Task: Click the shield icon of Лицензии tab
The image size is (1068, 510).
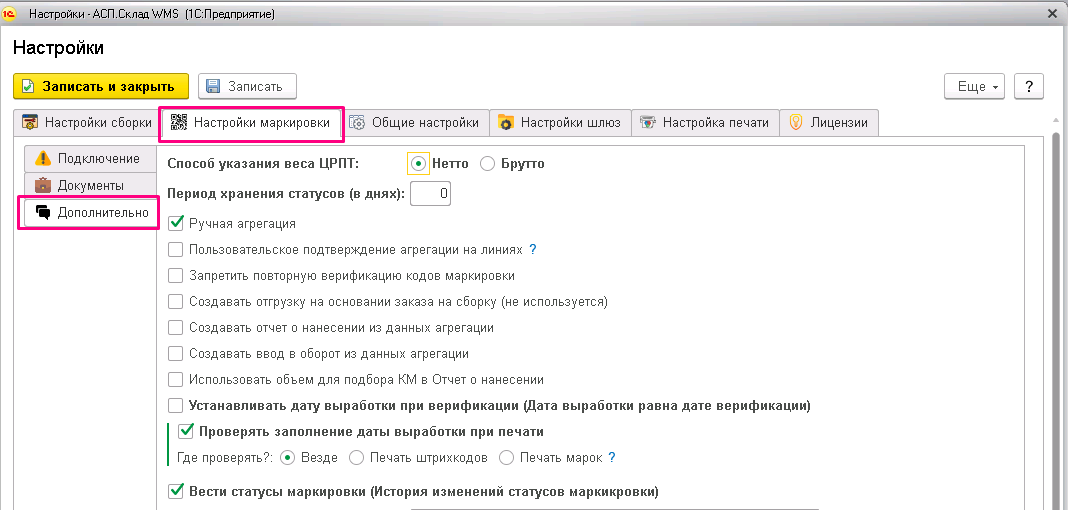Action: pyautogui.click(x=795, y=123)
